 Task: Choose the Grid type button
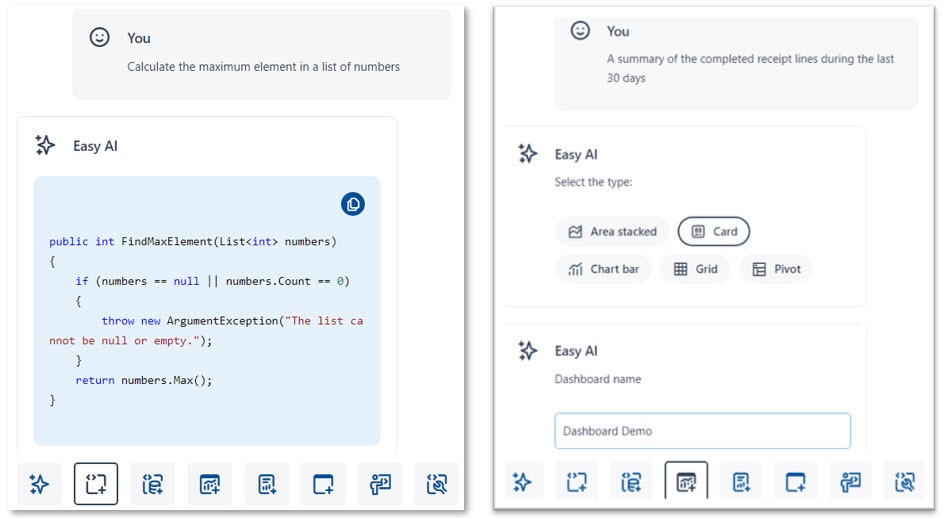click(695, 269)
